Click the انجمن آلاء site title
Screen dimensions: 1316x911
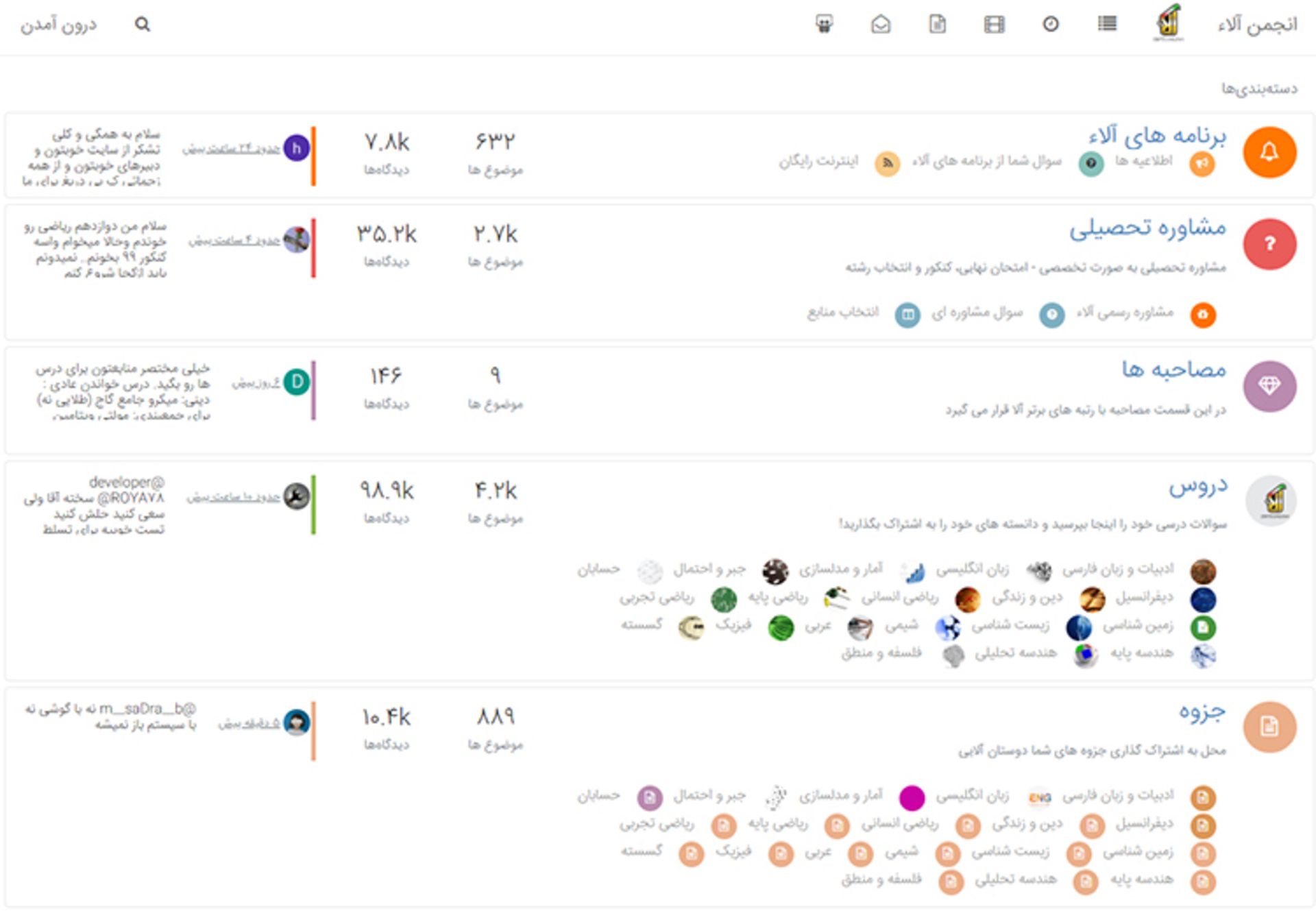tap(1257, 25)
